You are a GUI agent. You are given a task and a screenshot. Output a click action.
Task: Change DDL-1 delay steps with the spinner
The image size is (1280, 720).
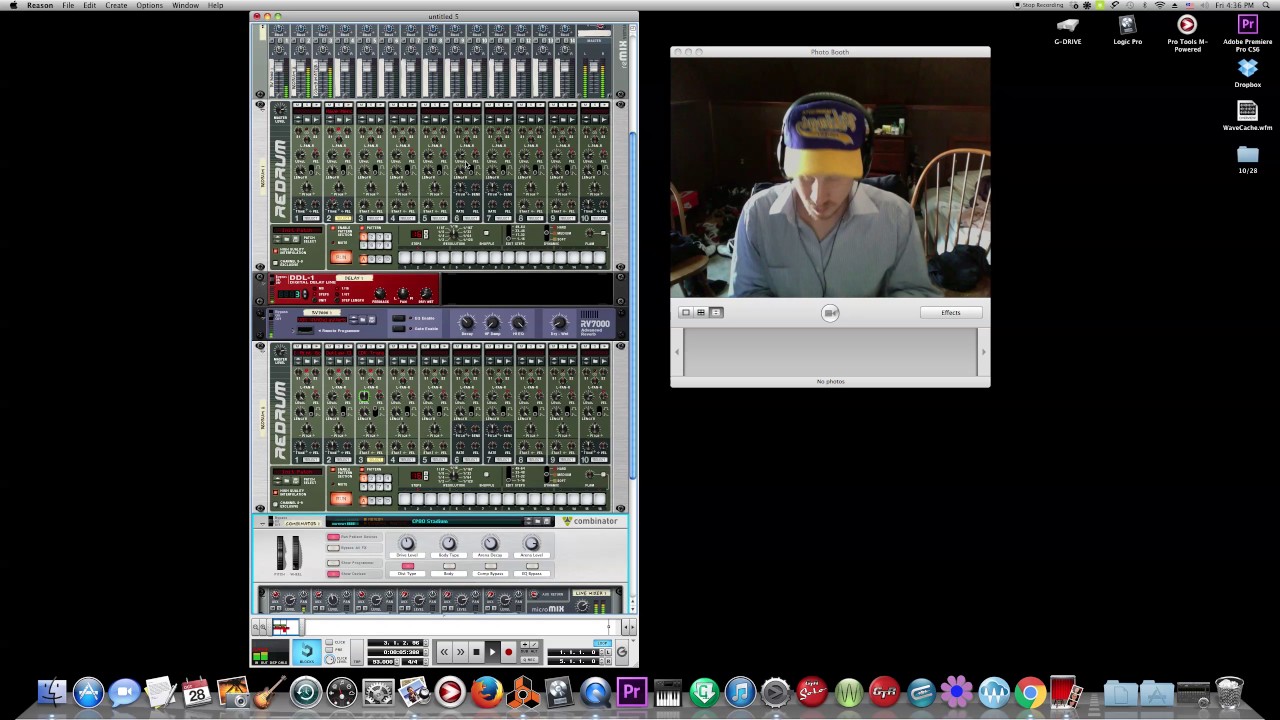tap(305, 294)
